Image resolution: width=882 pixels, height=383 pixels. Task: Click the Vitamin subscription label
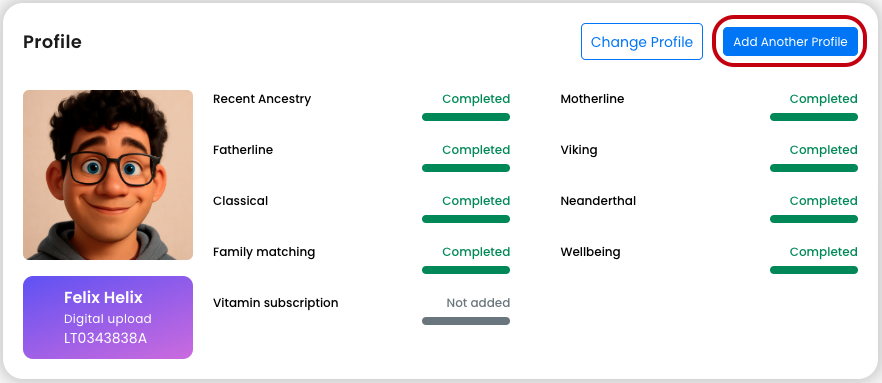pyautogui.click(x=276, y=303)
